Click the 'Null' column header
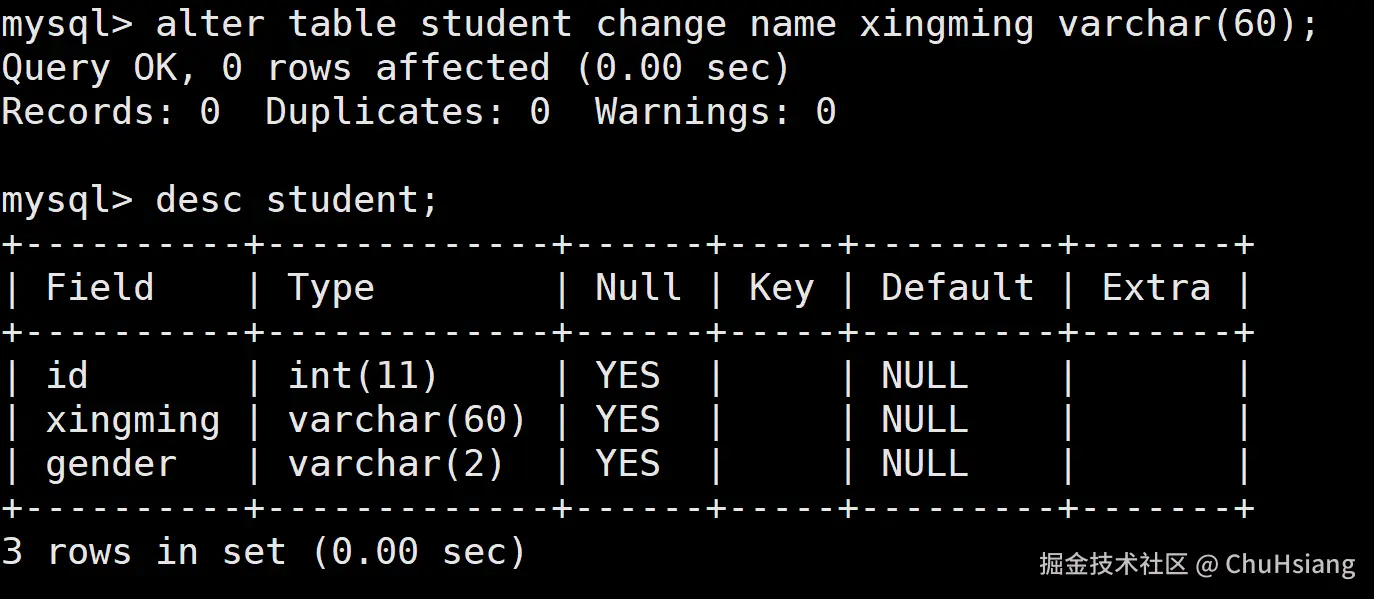 [x=638, y=288]
